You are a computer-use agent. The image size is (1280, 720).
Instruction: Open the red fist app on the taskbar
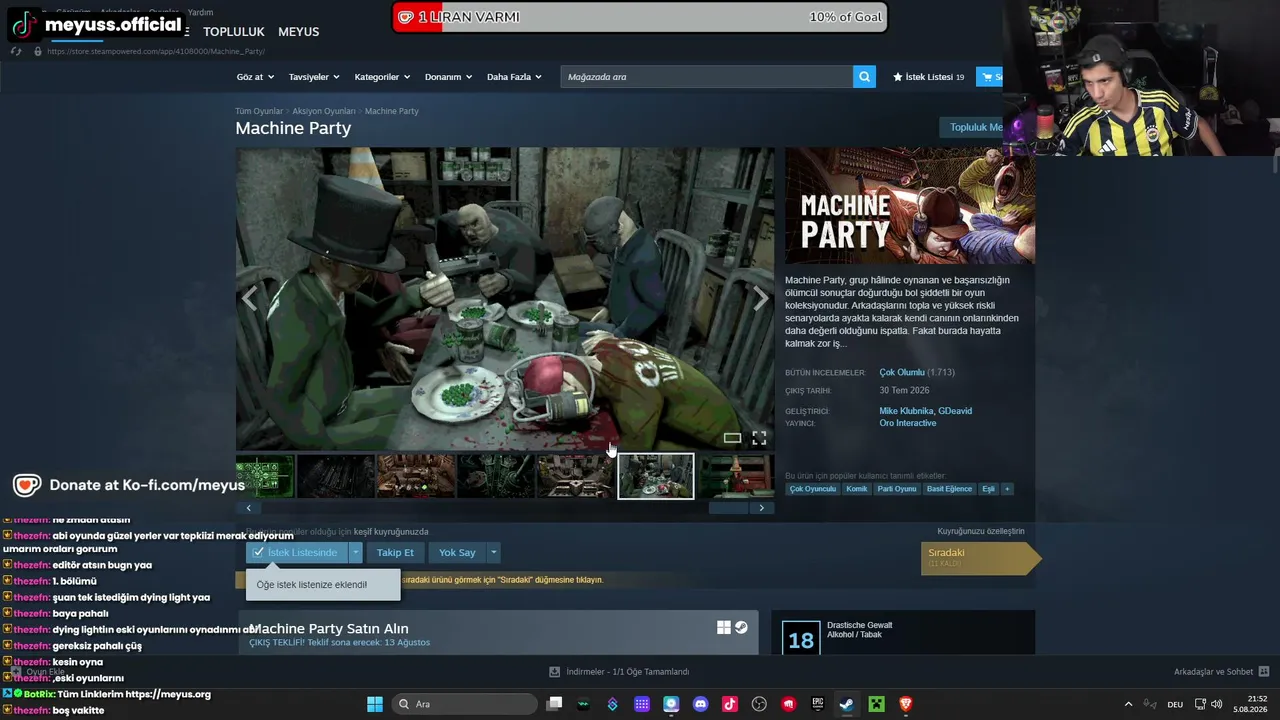[x=788, y=704]
